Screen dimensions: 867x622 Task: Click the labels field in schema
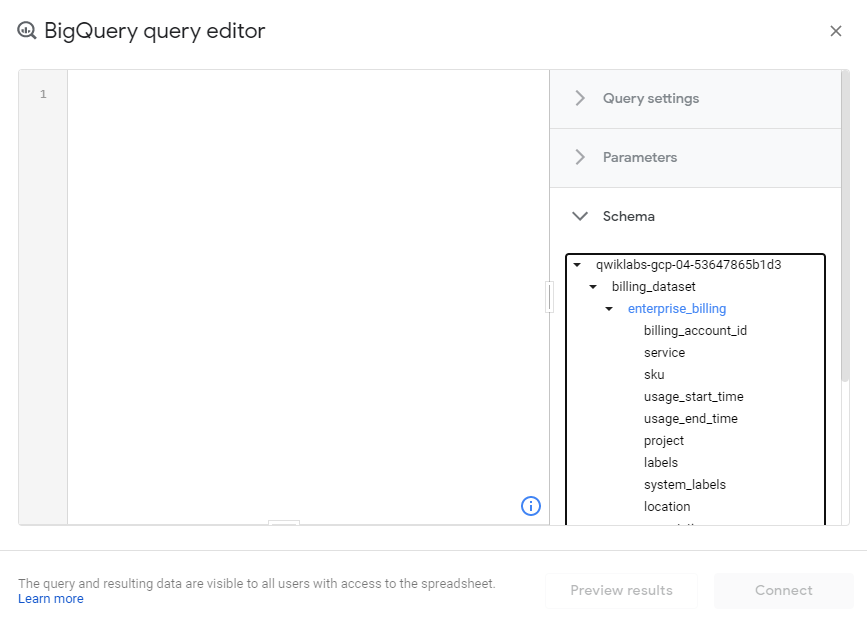pyautogui.click(x=661, y=462)
